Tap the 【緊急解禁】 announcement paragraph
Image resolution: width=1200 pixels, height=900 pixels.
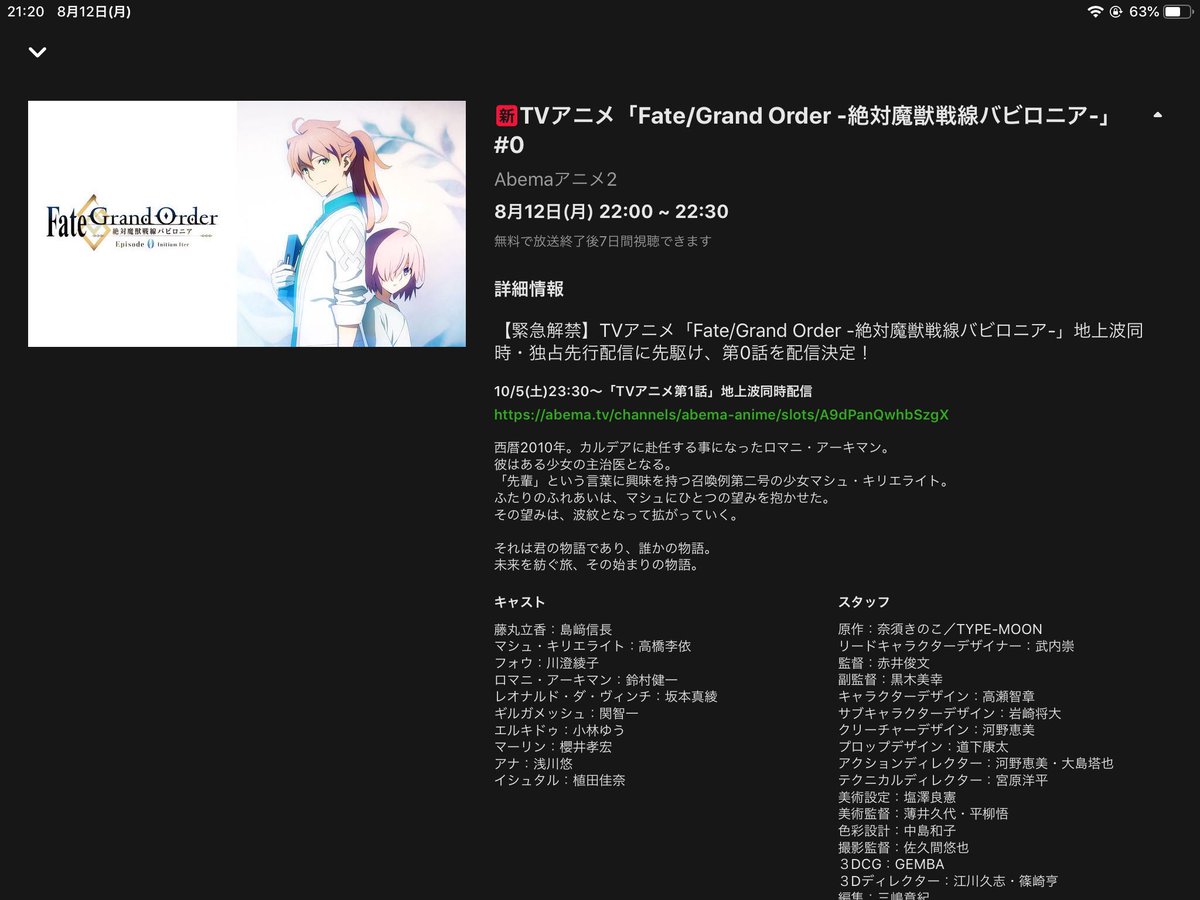click(x=818, y=343)
